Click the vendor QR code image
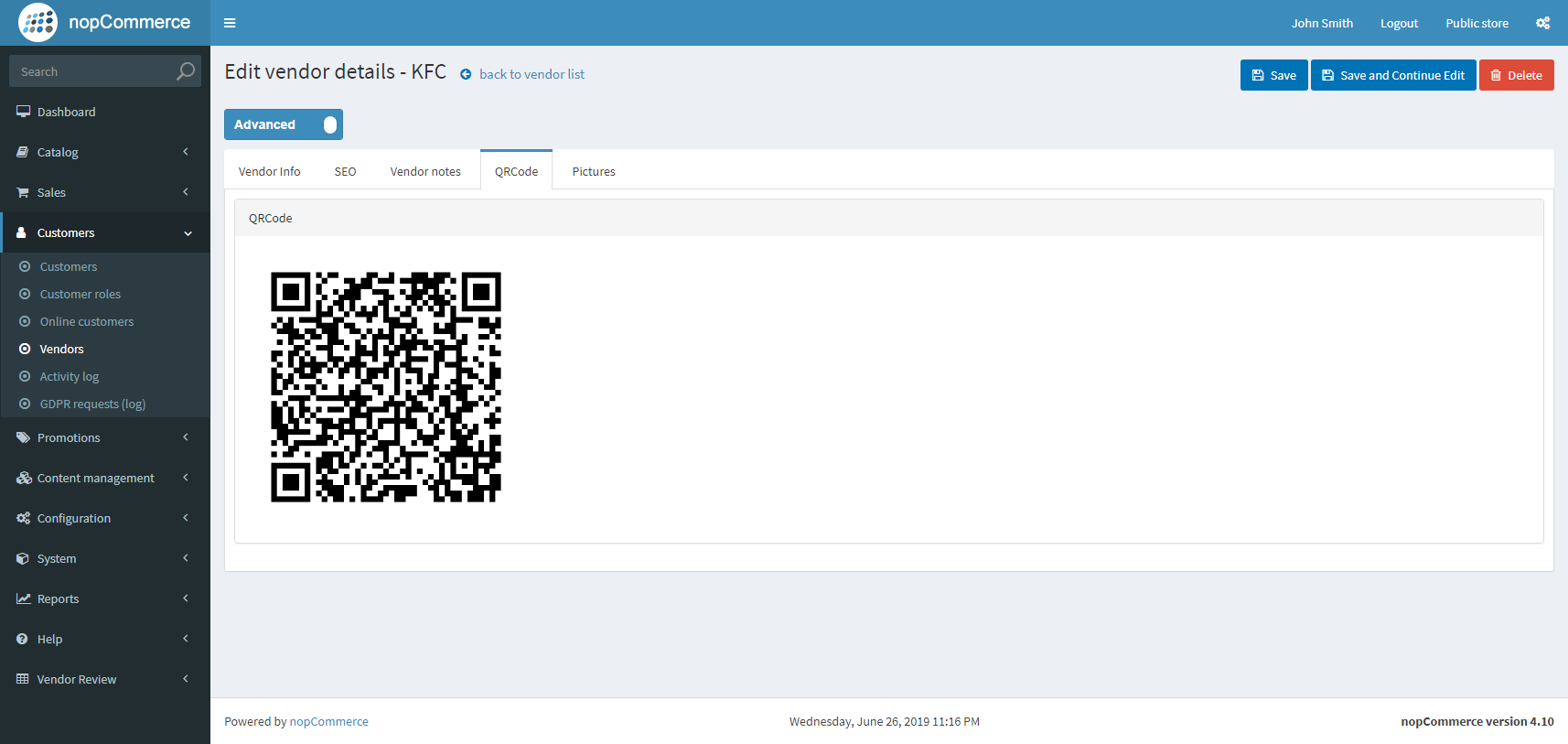 pos(386,387)
